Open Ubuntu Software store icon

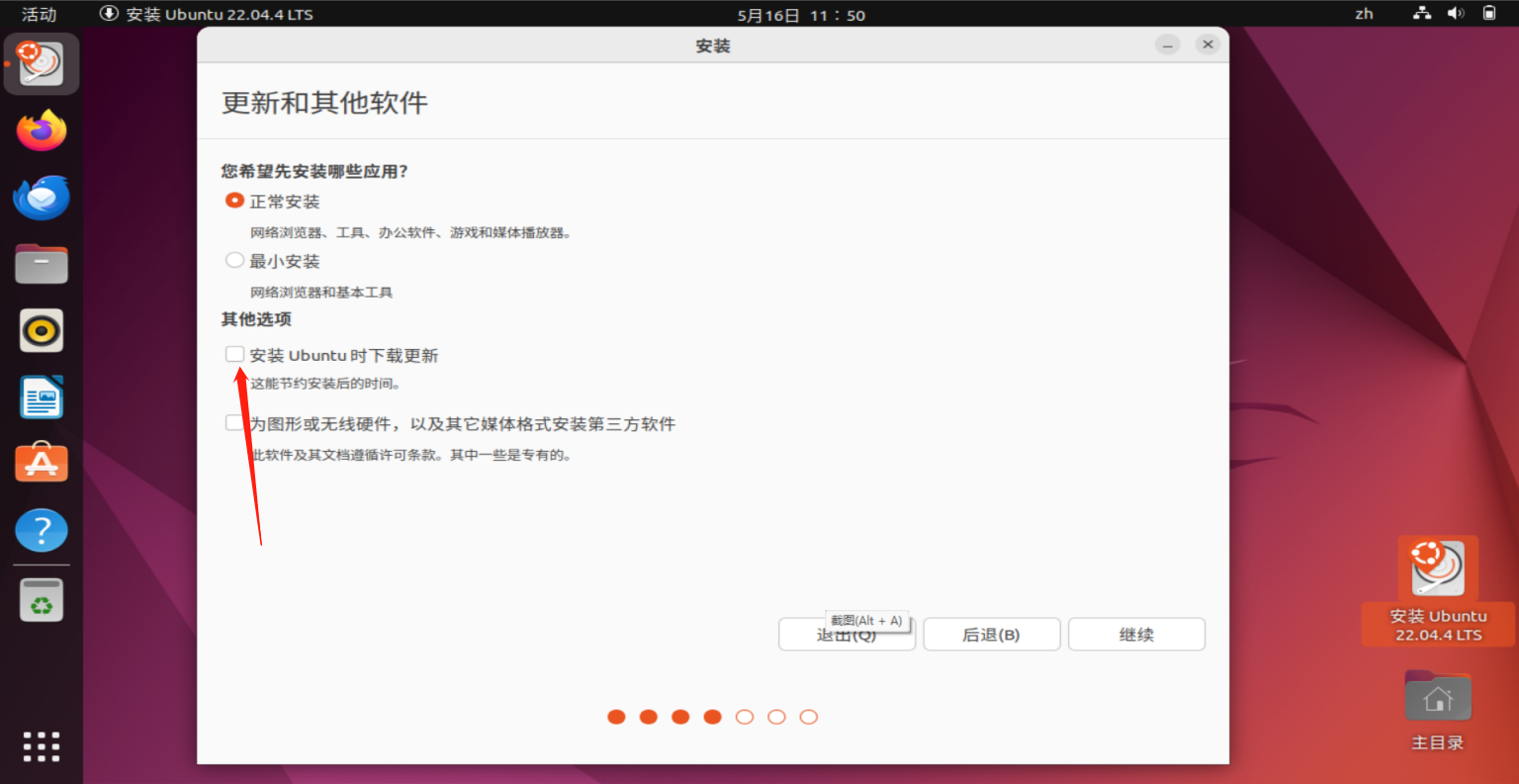tap(42, 462)
